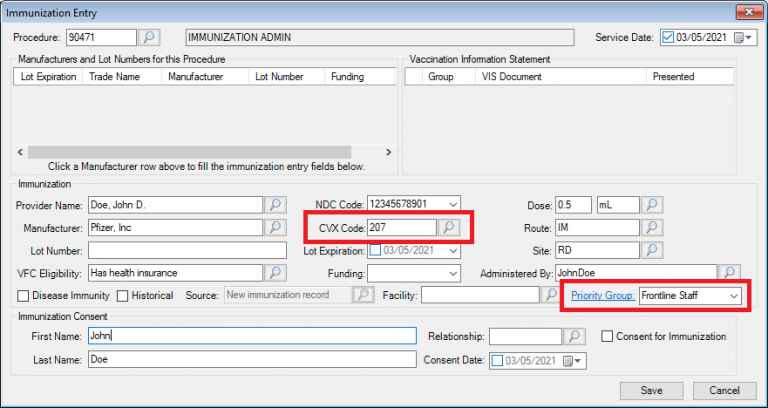Open the Funding dropdown list

click(x=453, y=272)
